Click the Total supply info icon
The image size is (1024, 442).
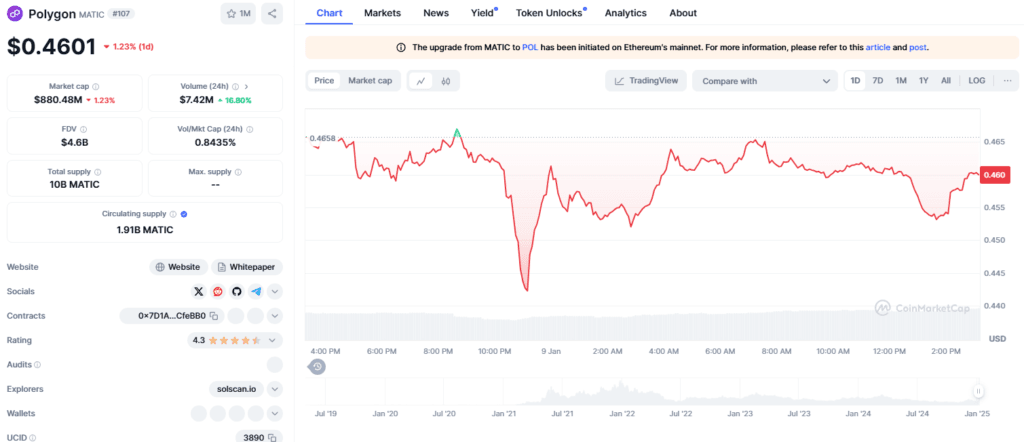point(97,172)
